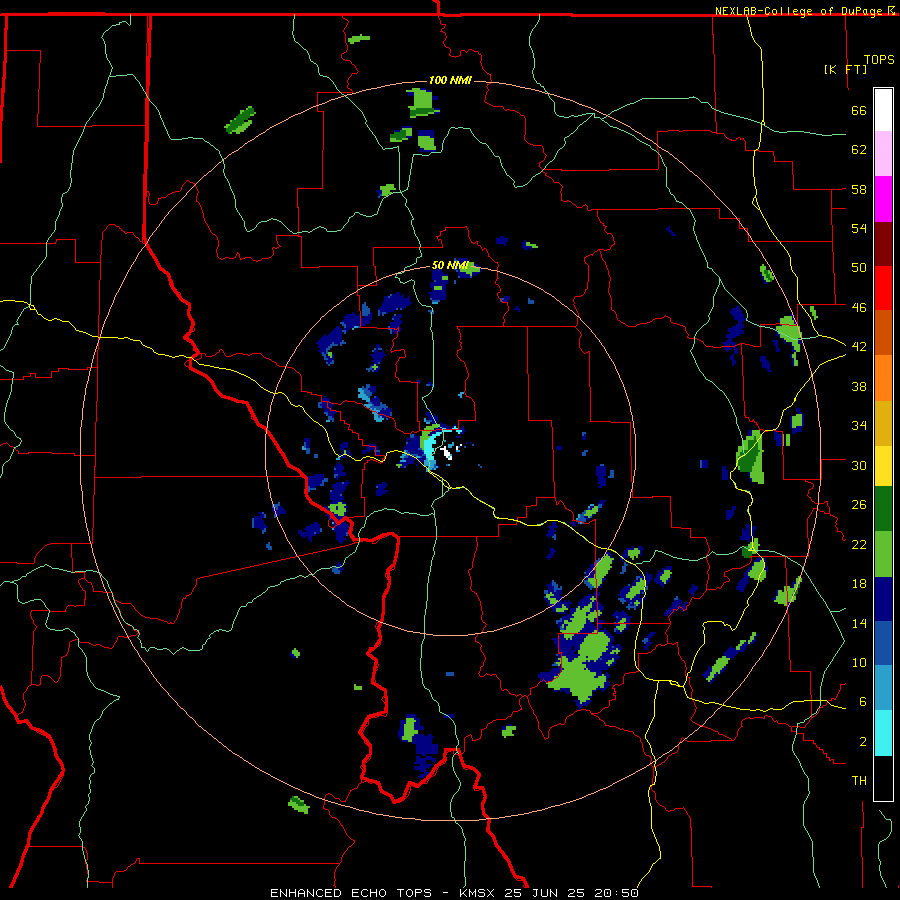Image resolution: width=900 pixels, height=900 pixels.
Task: Click the 100 NMI range ring label
Action: coord(450,80)
